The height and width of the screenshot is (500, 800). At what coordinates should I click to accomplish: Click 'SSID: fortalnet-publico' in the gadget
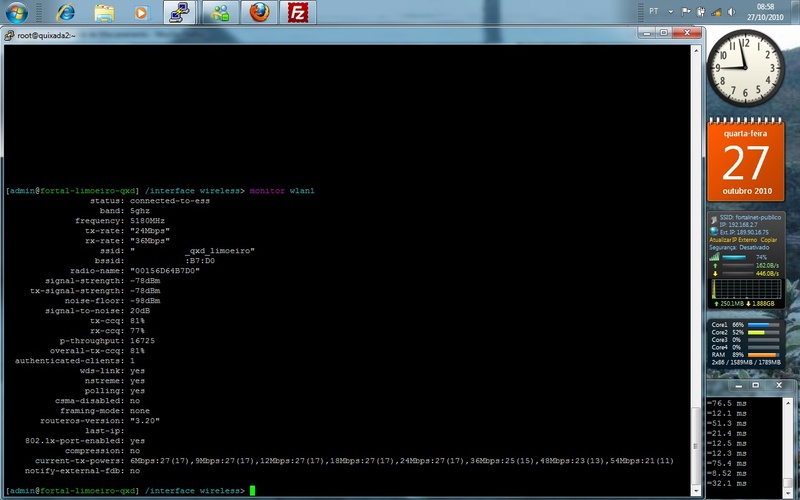tap(751, 217)
